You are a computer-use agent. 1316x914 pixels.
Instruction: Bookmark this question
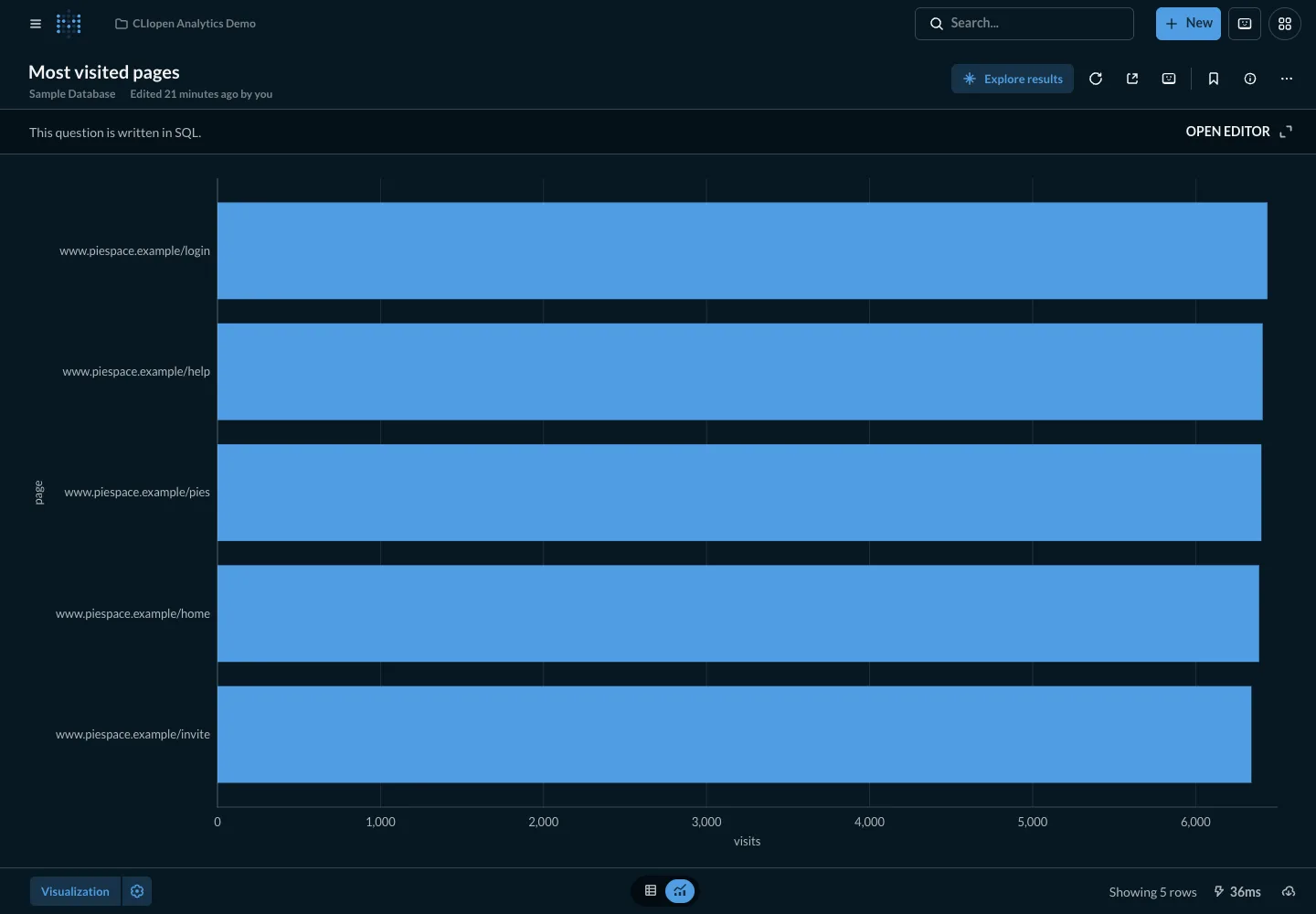(1214, 79)
